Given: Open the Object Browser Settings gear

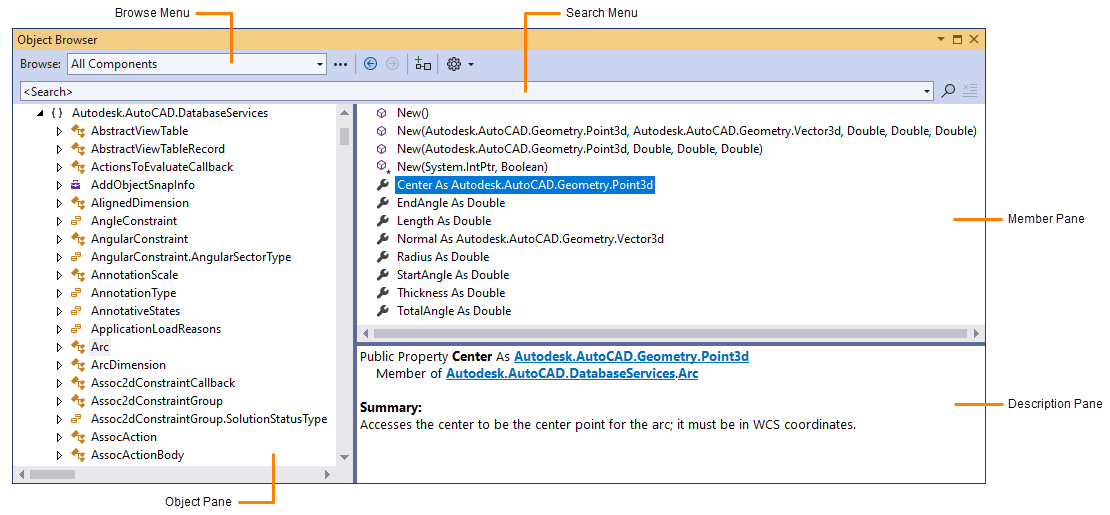Looking at the screenshot, I should [454, 64].
